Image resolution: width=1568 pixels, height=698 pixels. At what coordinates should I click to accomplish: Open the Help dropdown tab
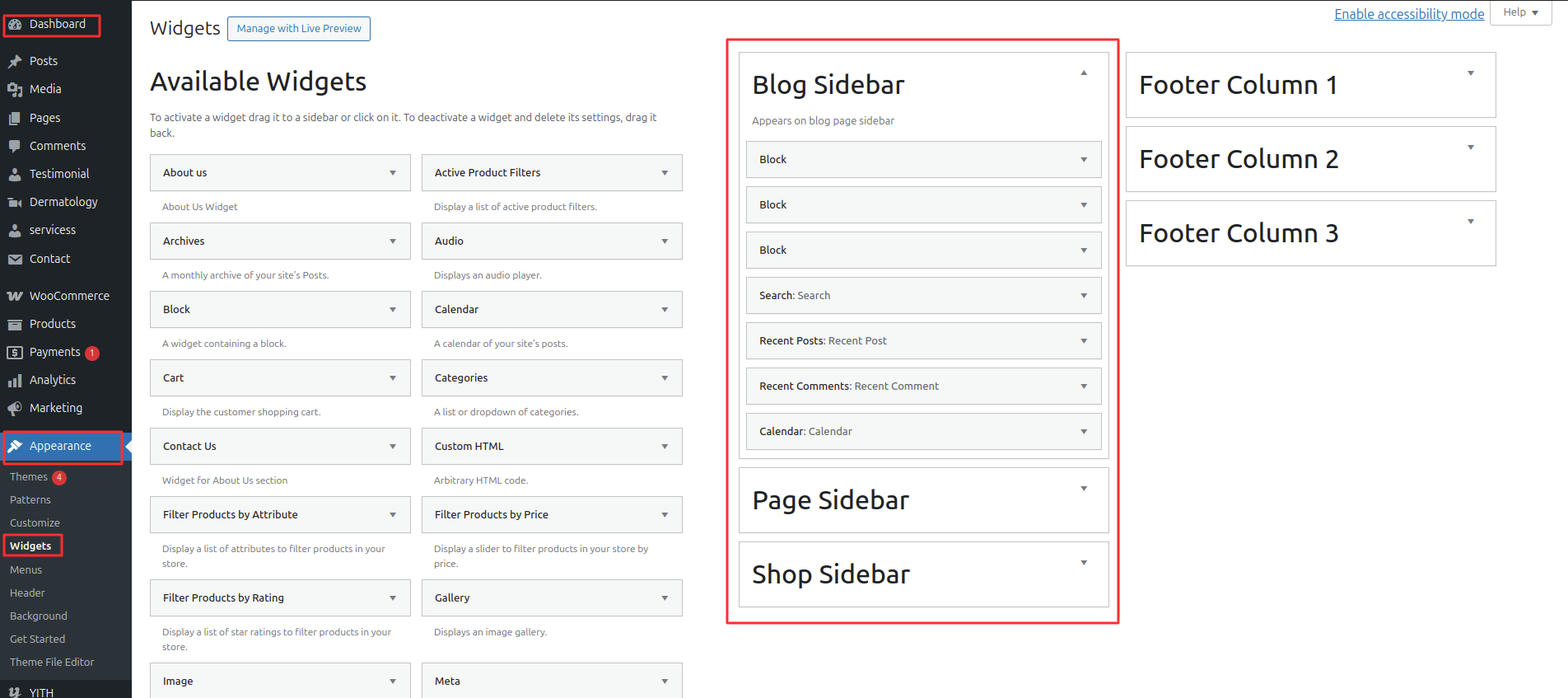tap(1520, 12)
